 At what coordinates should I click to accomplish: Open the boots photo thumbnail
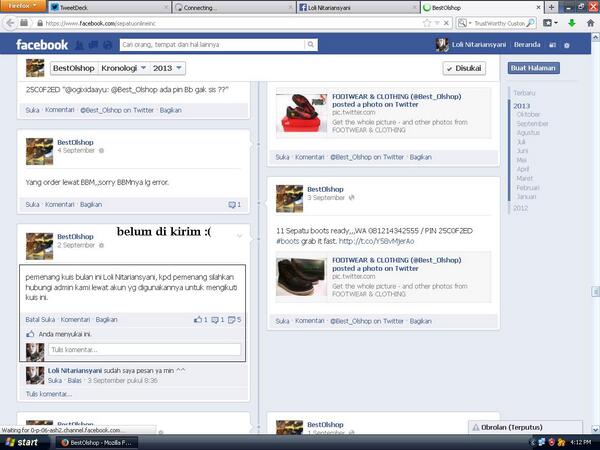click(x=302, y=277)
